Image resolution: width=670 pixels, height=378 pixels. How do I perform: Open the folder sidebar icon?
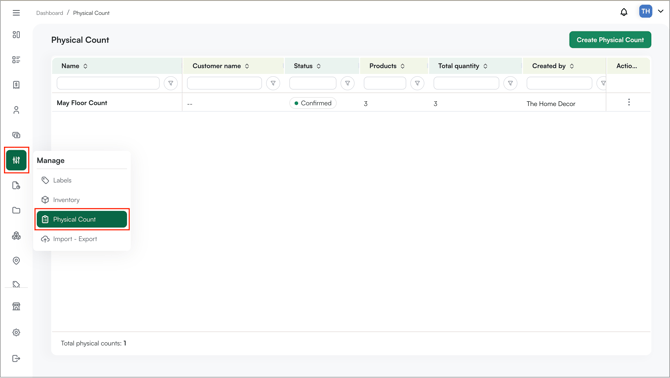16,210
